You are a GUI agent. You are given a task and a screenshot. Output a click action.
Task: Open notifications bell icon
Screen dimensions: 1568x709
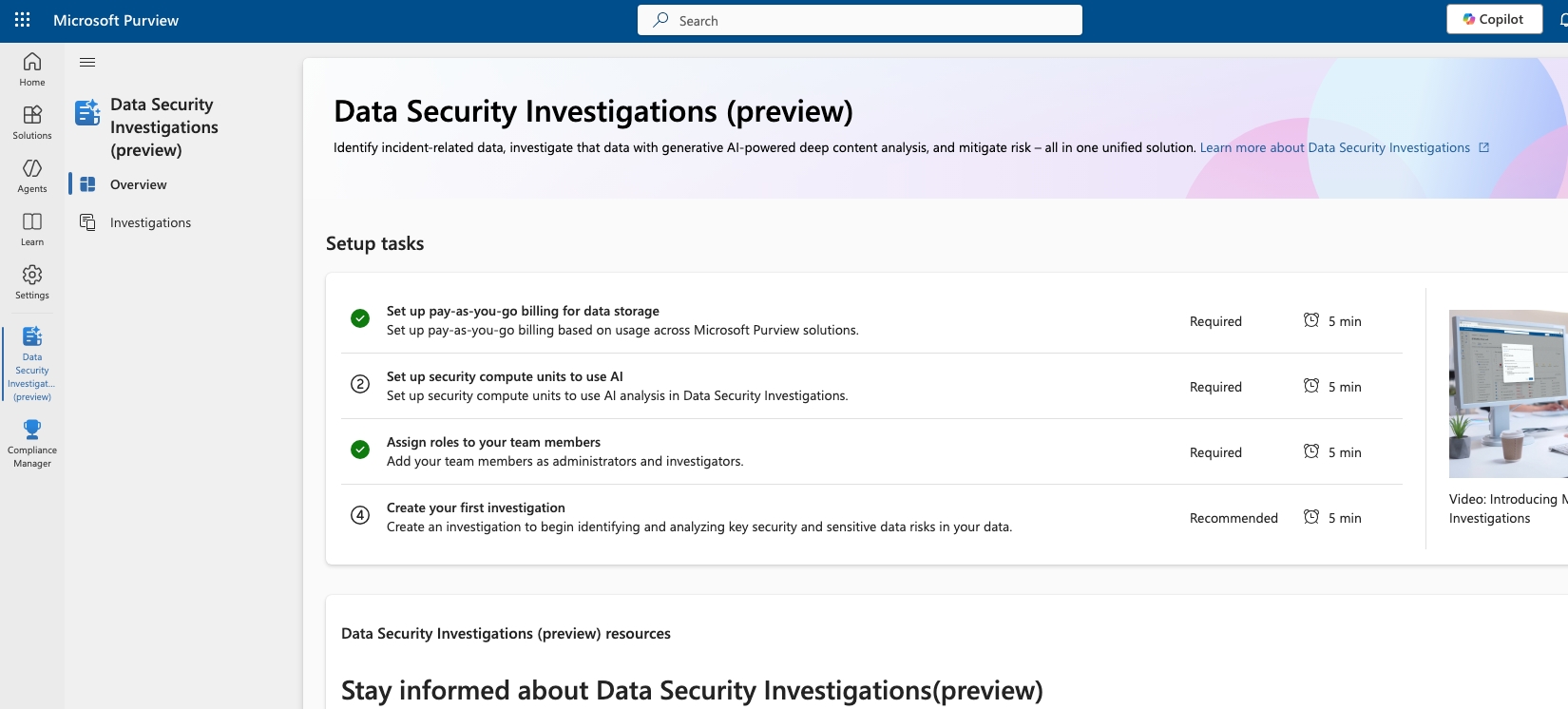tap(1563, 20)
